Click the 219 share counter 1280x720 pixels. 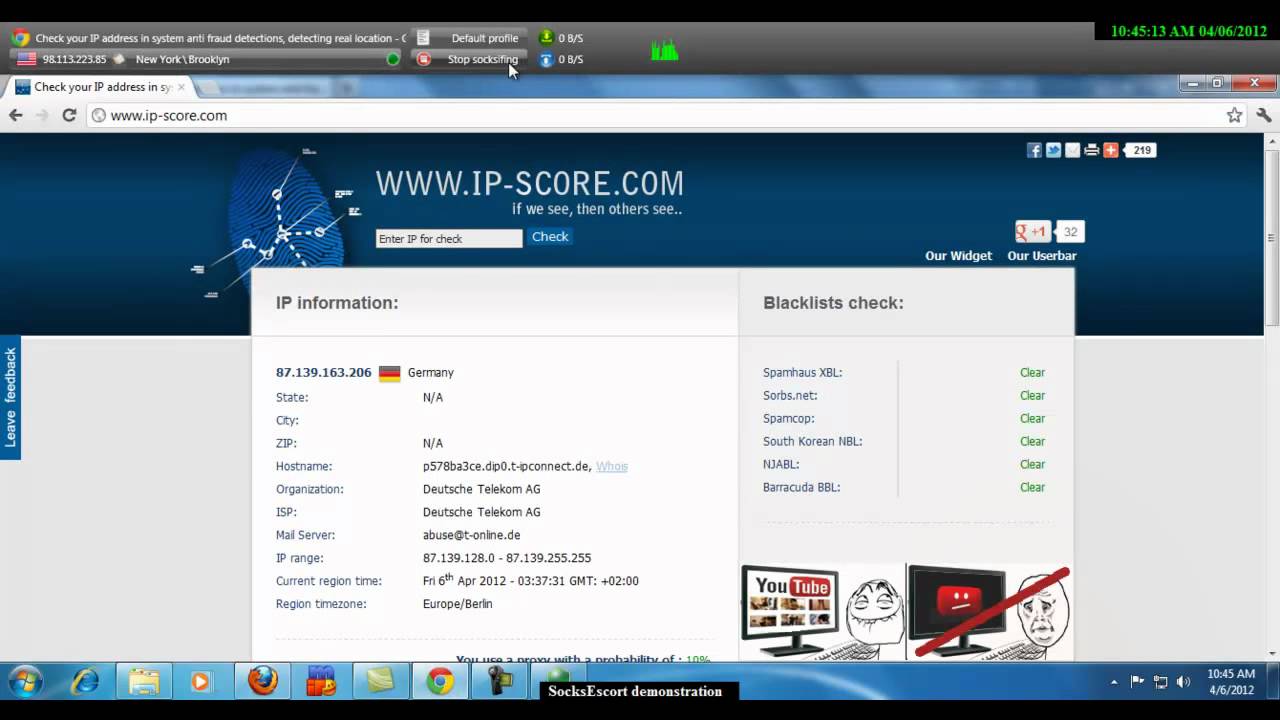point(1141,150)
